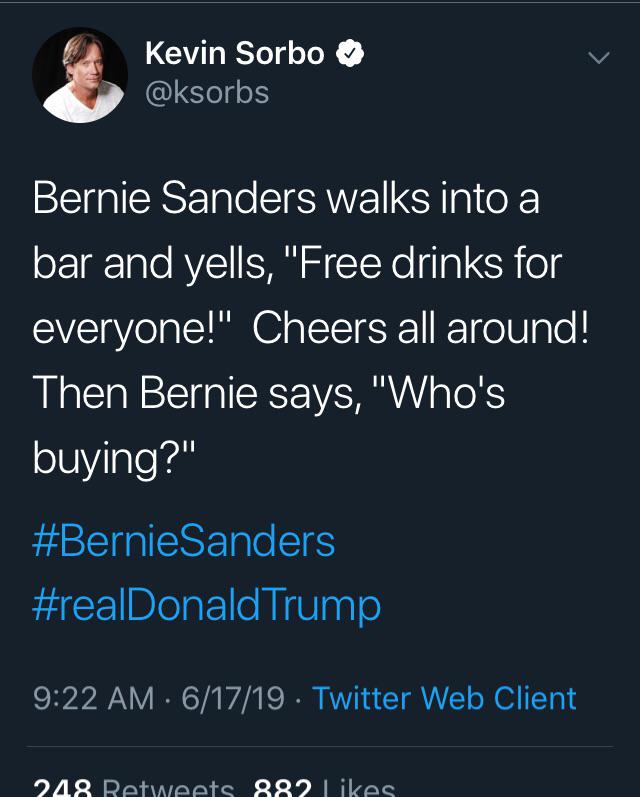The image size is (640, 797).
Task: View the 248 Retweets list
Action: point(135,788)
